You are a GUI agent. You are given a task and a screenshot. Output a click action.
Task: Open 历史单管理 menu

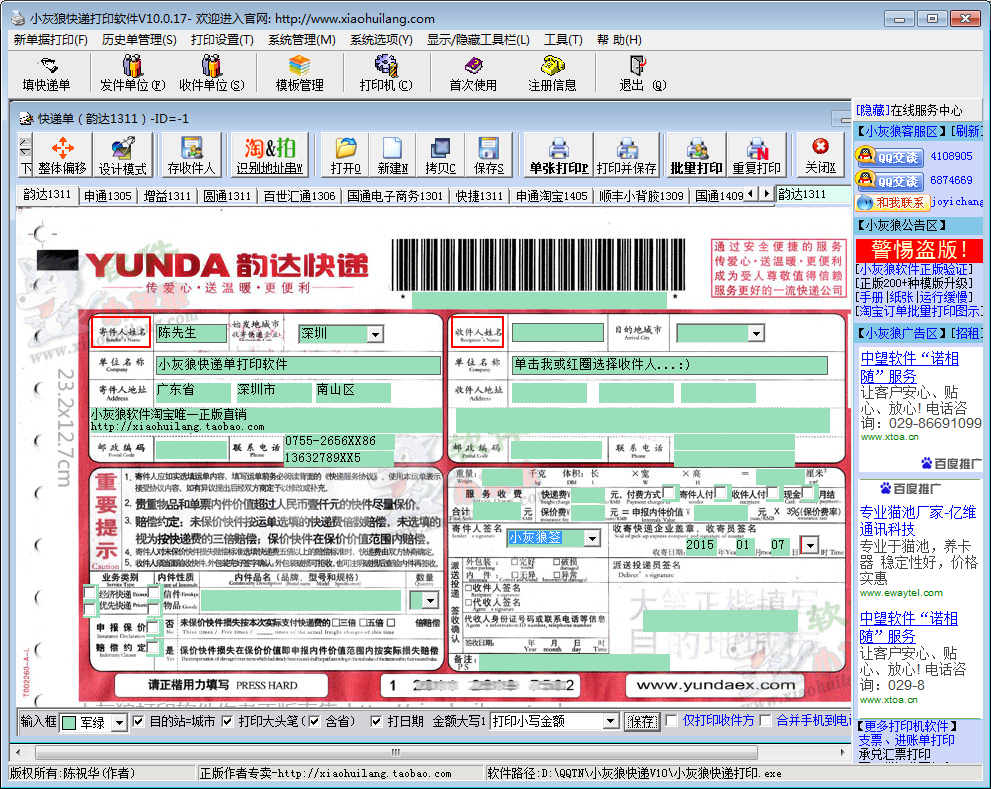pyautogui.click(x=138, y=40)
